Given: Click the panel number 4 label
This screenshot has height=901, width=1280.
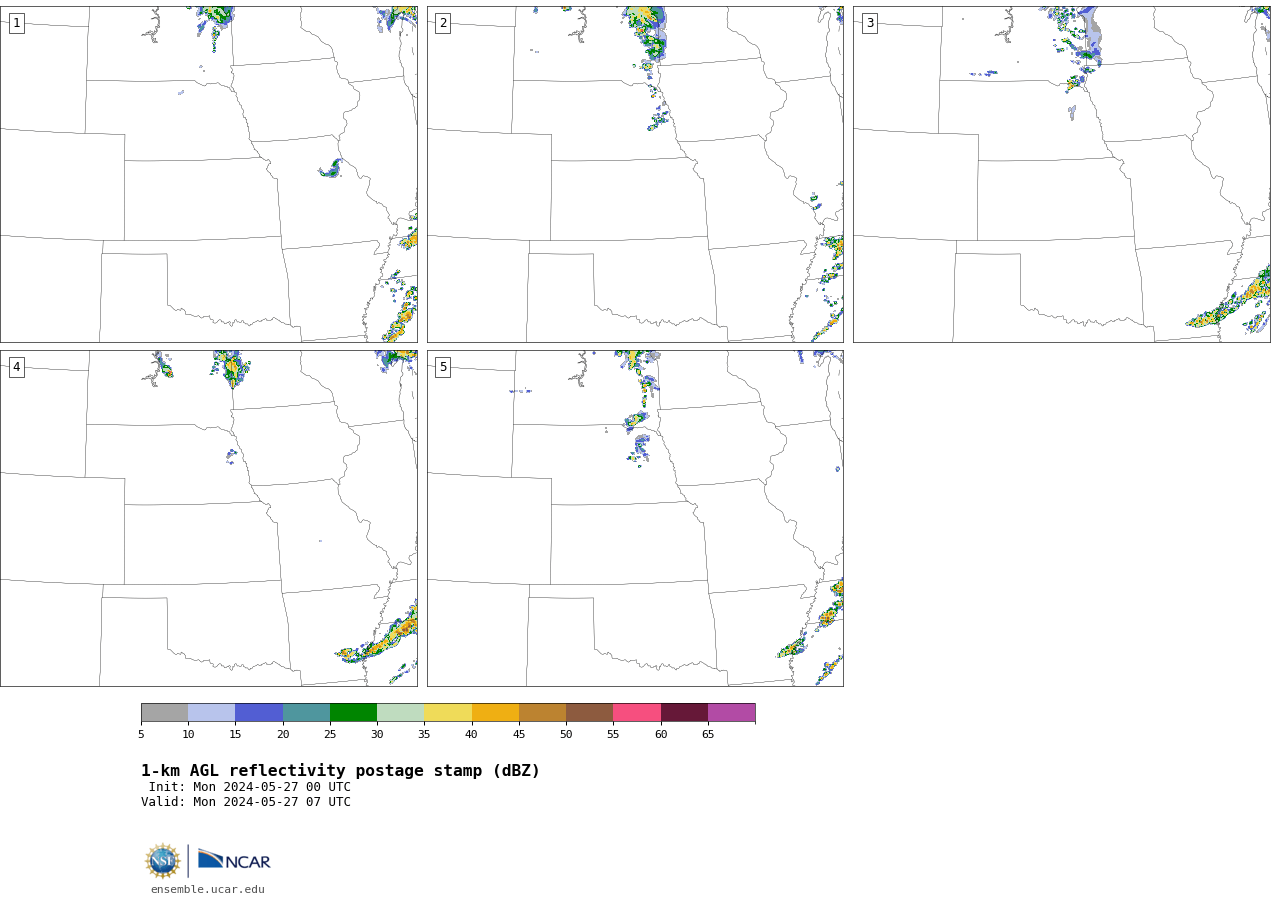Looking at the screenshot, I should pos(16,367).
